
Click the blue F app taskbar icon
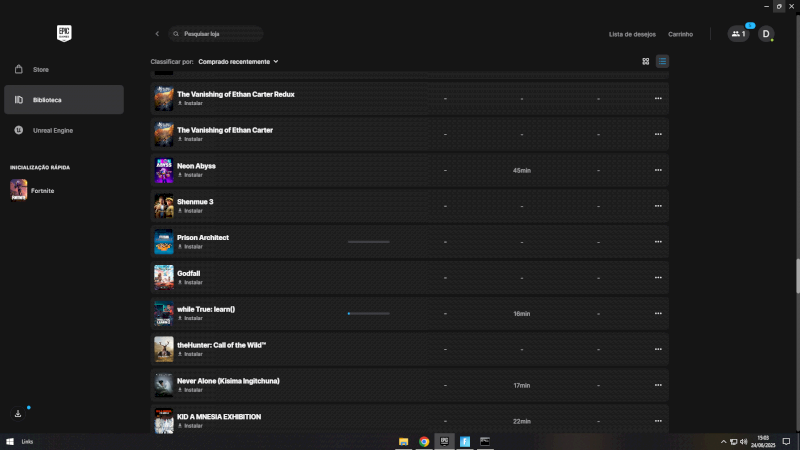(465, 441)
